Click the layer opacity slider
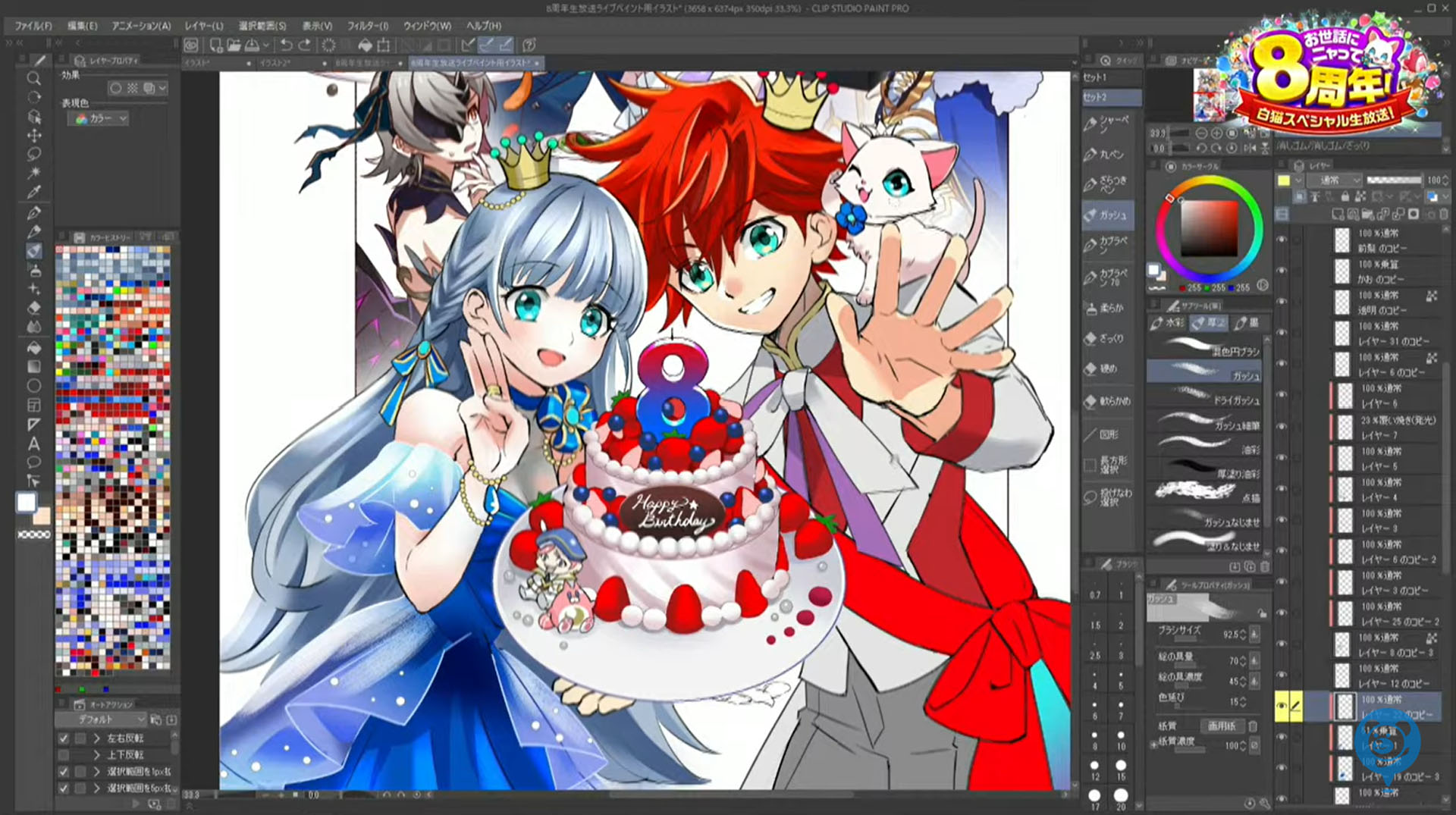The width and height of the screenshot is (1456, 815). (x=1394, y=180)
